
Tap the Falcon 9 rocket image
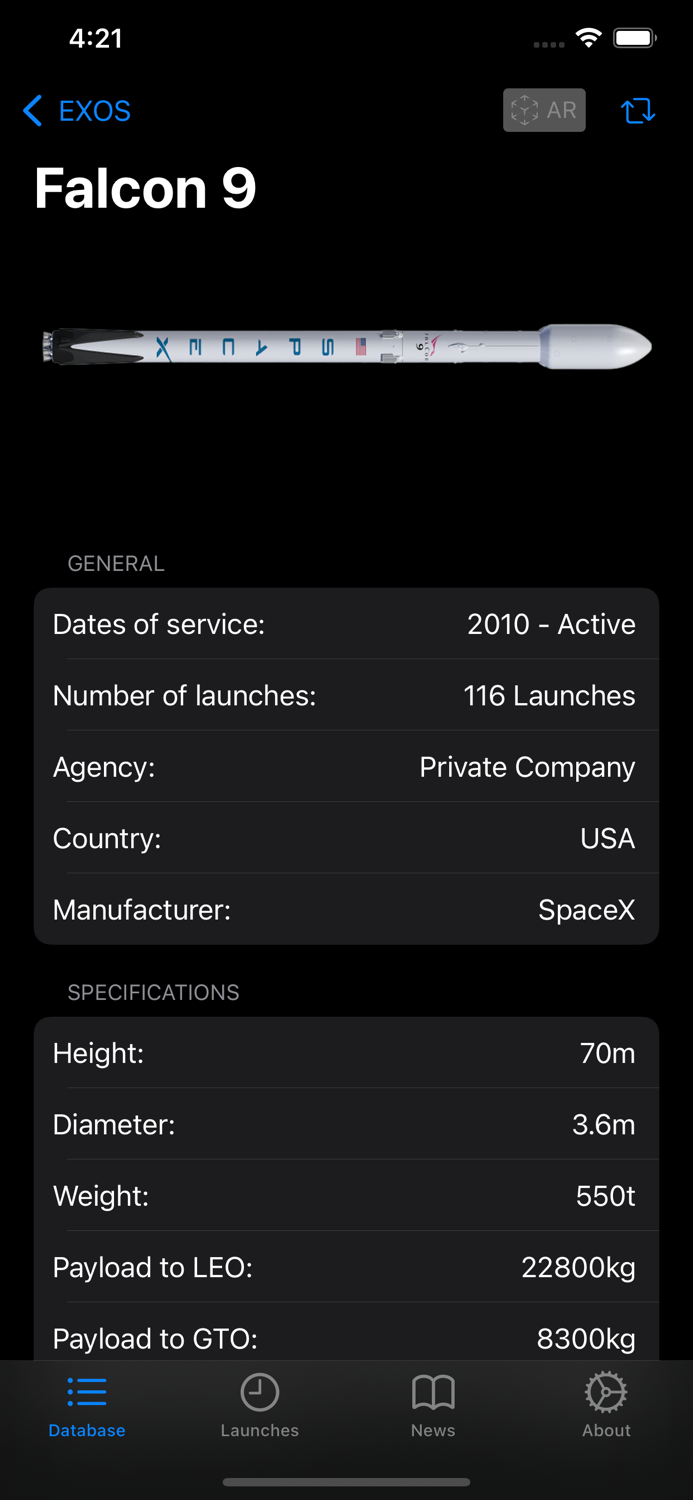coord(346,347)
